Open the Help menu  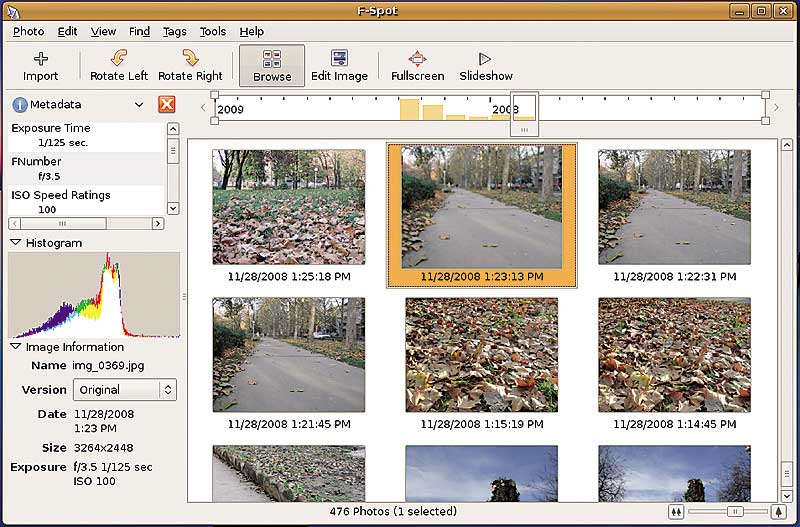pos(252,32)
